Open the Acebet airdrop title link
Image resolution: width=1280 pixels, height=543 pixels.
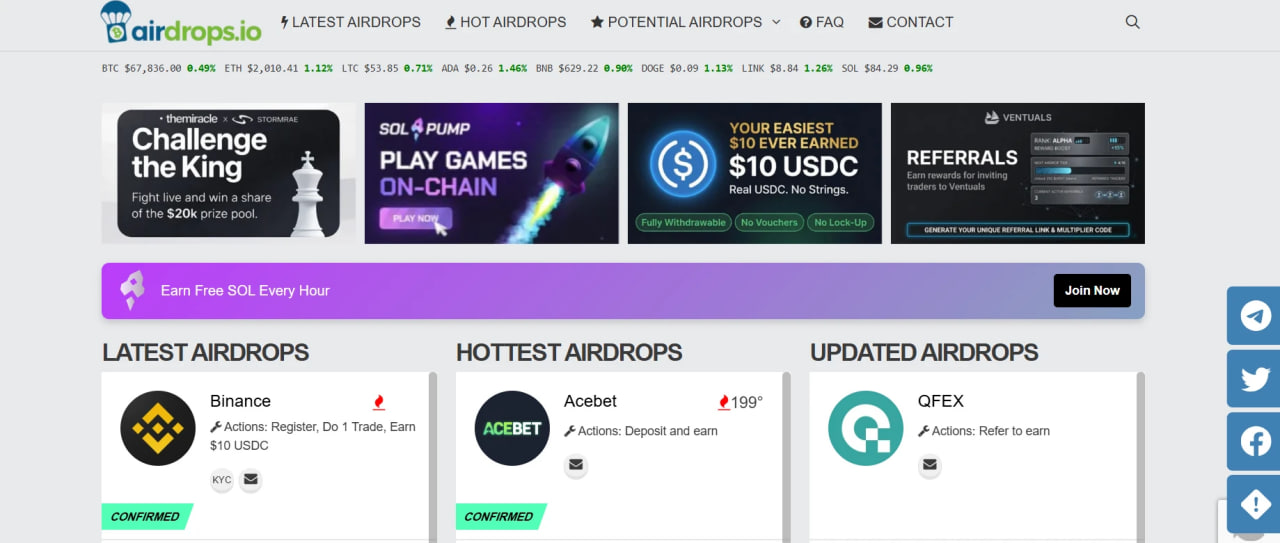[x=590, y=401]
